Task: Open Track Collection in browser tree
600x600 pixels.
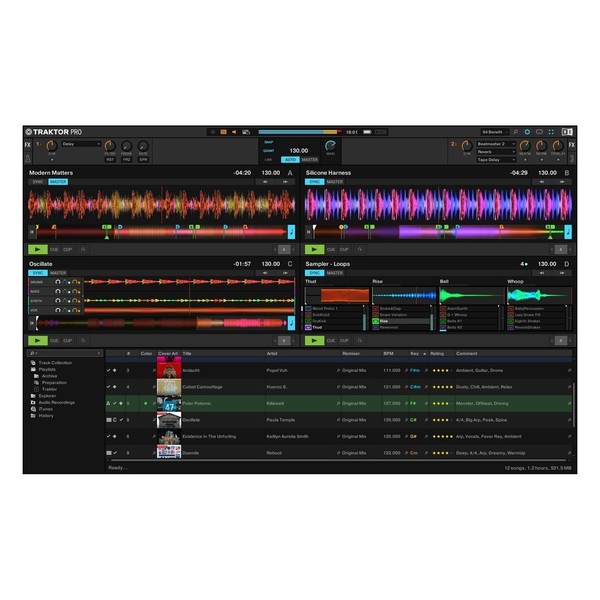Action: (x=55, y=363)
